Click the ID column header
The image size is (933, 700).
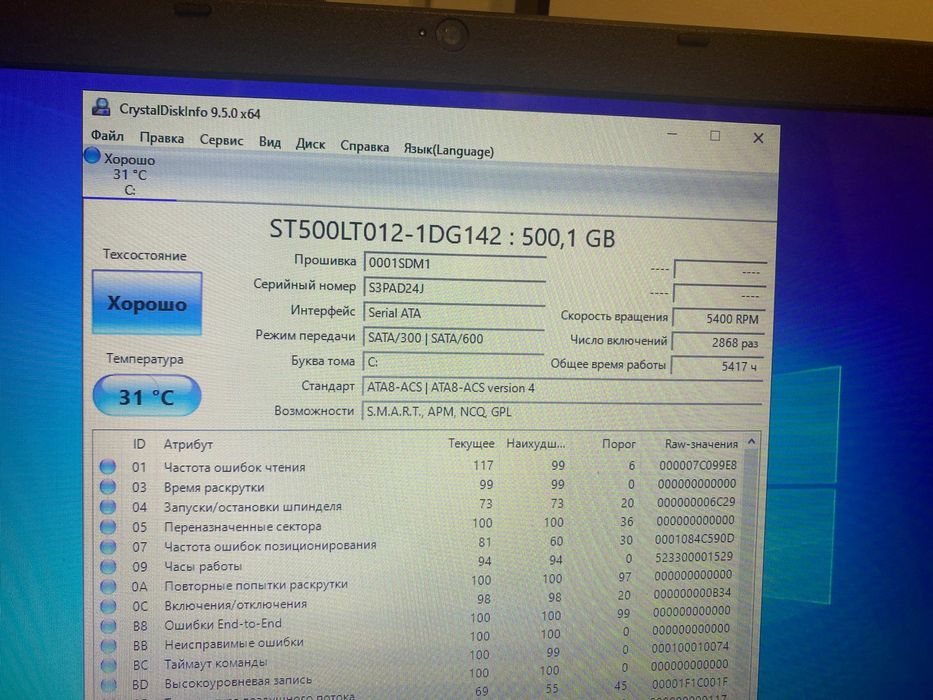(x=139, y=444)
